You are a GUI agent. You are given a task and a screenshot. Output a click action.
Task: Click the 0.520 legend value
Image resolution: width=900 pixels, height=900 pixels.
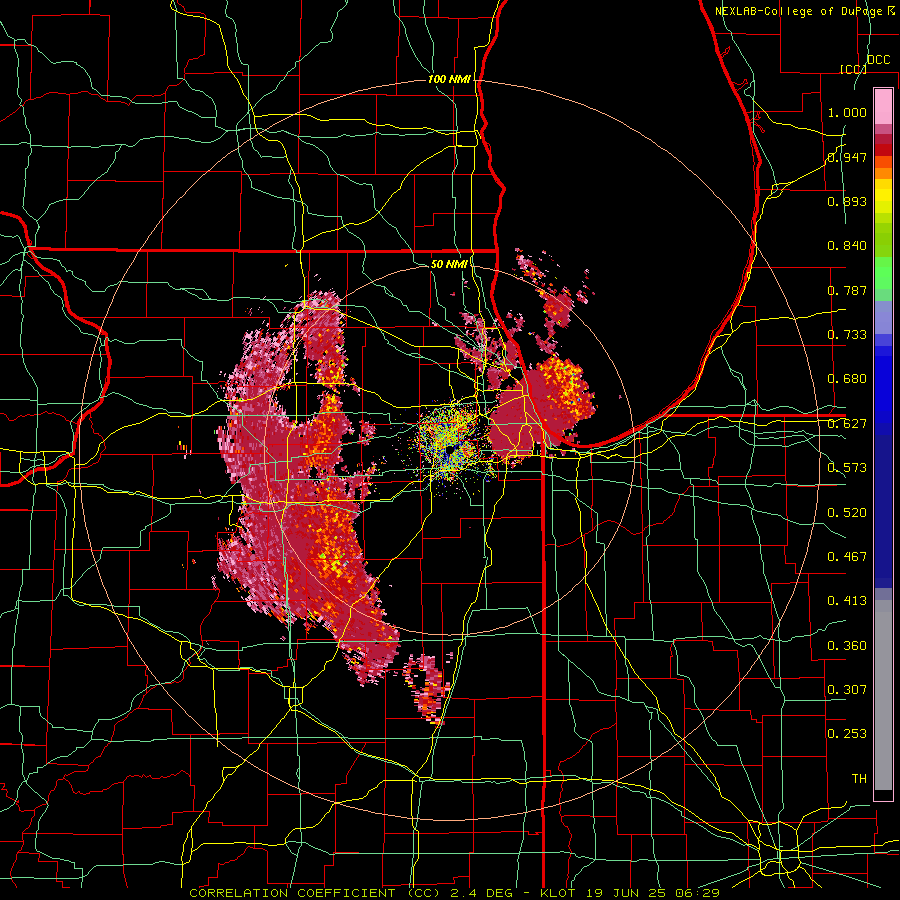pyautogui.click(x=847, y=512)
